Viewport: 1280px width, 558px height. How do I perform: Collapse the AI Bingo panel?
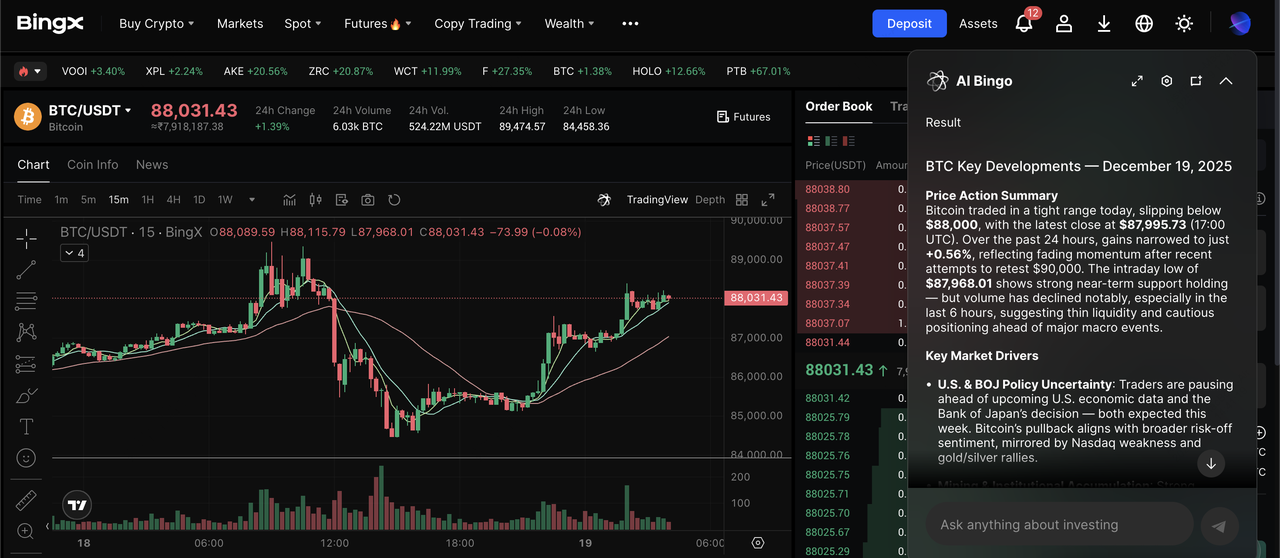point(1226,81)
